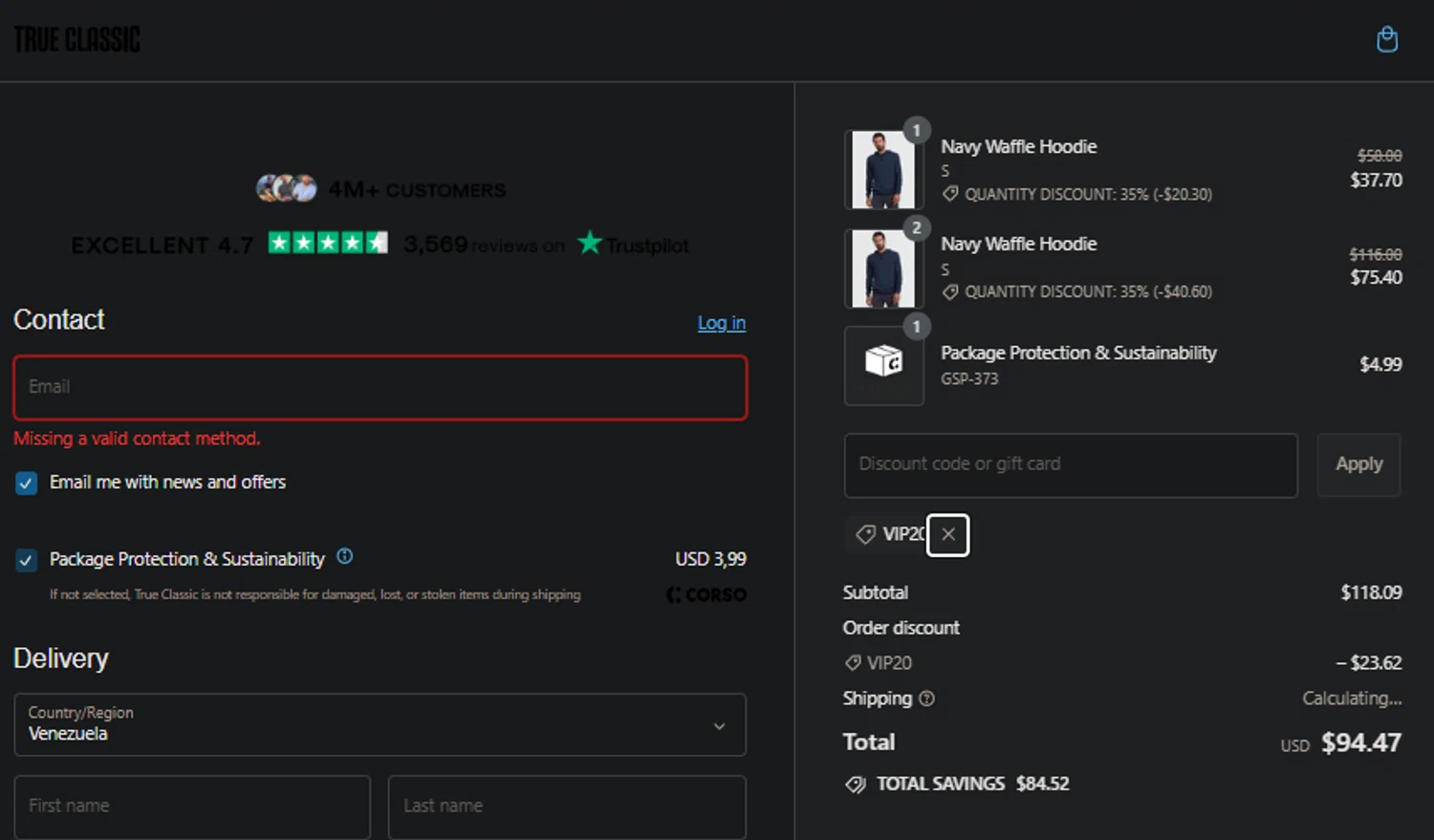Click the second Navy Waffle Hoodie thumbnail

(x=883, y=268)
